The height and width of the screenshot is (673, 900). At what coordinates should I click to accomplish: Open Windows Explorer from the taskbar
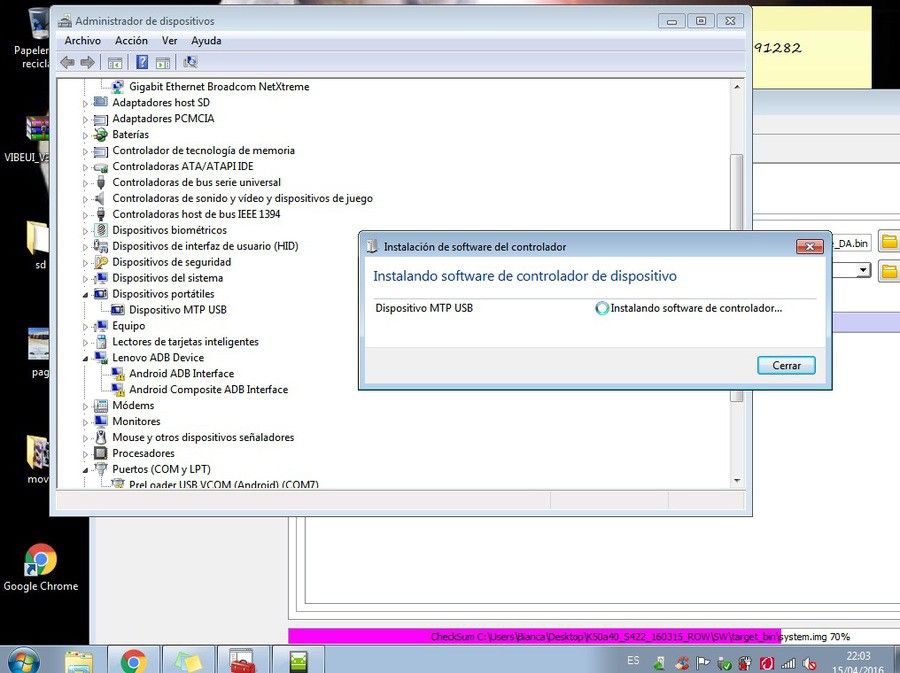point(79,661)
